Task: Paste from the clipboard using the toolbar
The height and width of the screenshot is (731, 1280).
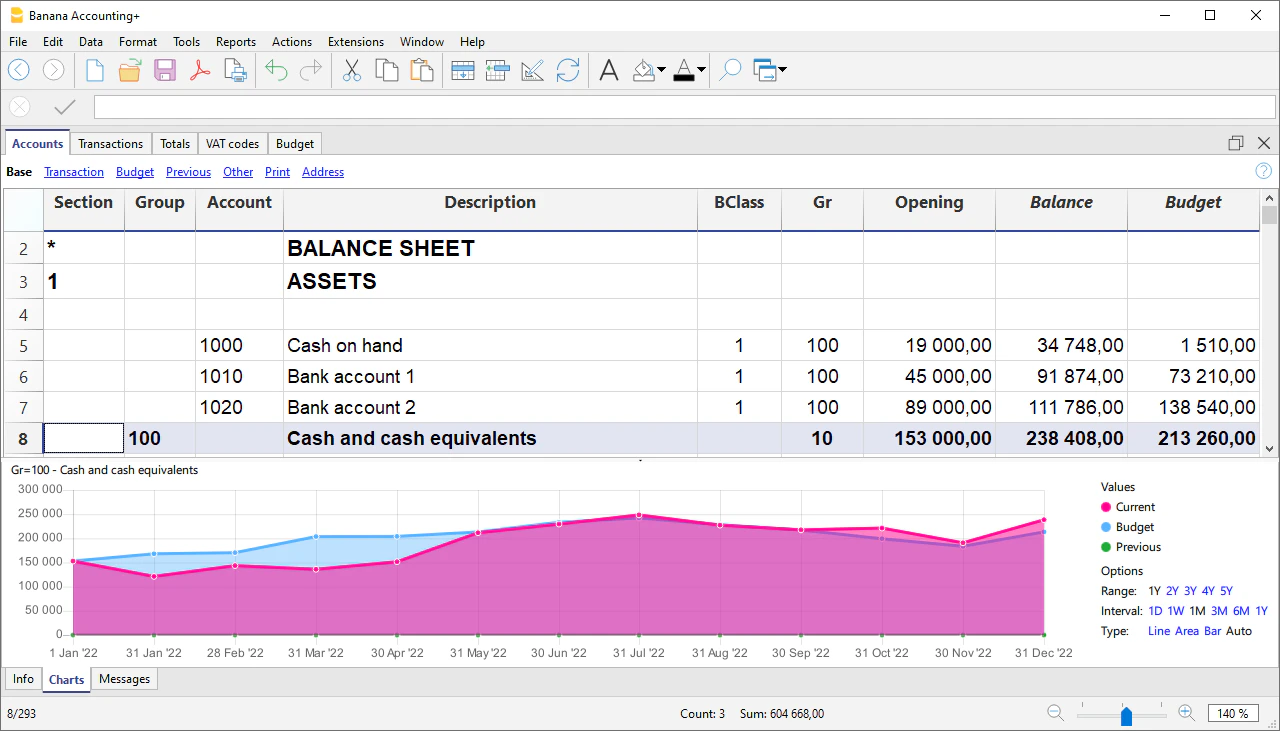Action: click(x=421, y=70)
